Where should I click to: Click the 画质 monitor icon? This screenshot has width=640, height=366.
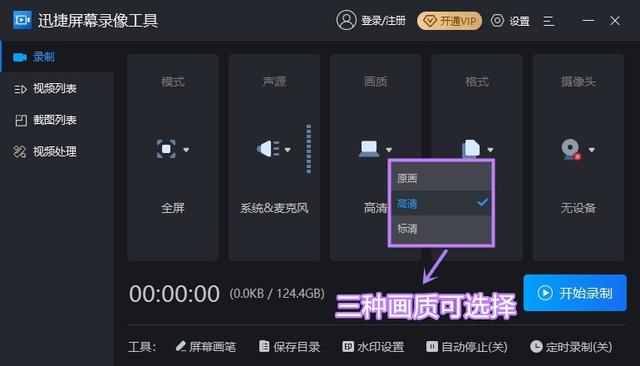[369, 148]
